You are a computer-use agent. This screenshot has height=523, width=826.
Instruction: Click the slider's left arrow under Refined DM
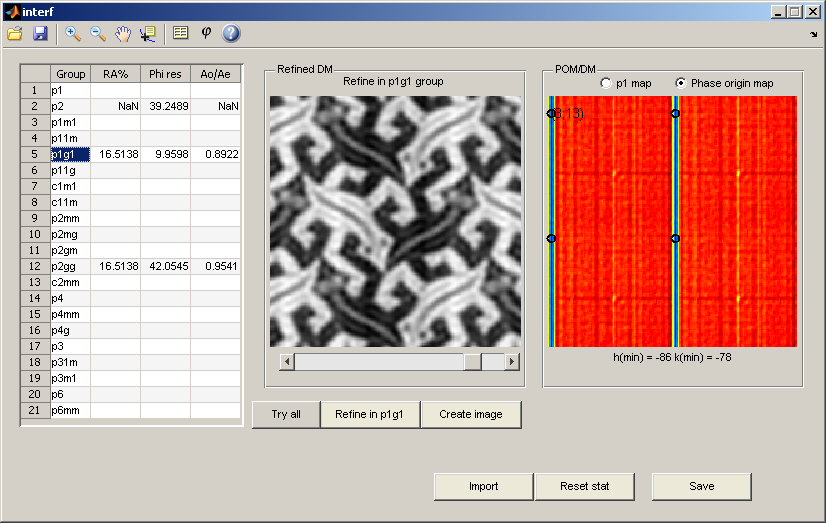[x=286, y=361]
